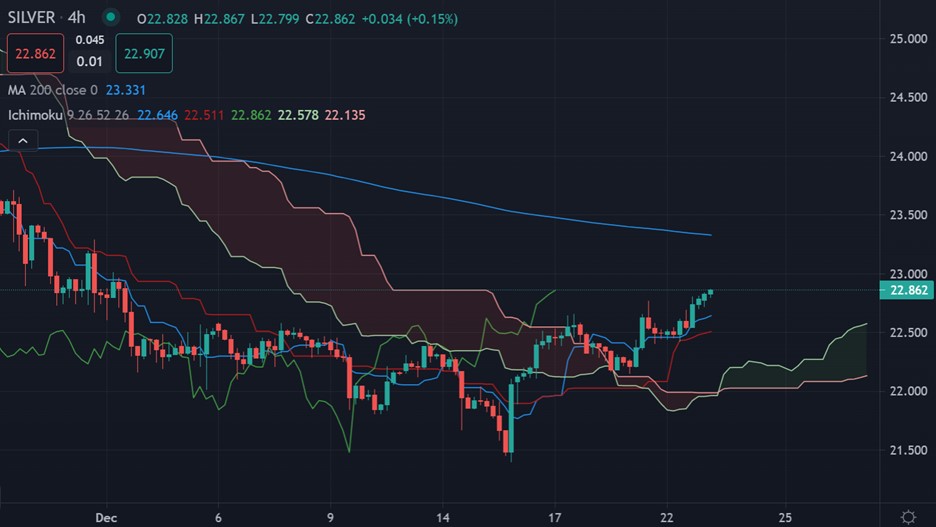Screen dimensions: 936x527
Task: Click the Ichimoku blue value 22.646
Action: [157, 115]
